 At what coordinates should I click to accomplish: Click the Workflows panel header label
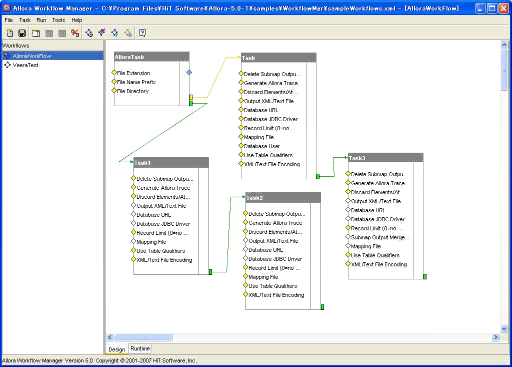point(16,46)
